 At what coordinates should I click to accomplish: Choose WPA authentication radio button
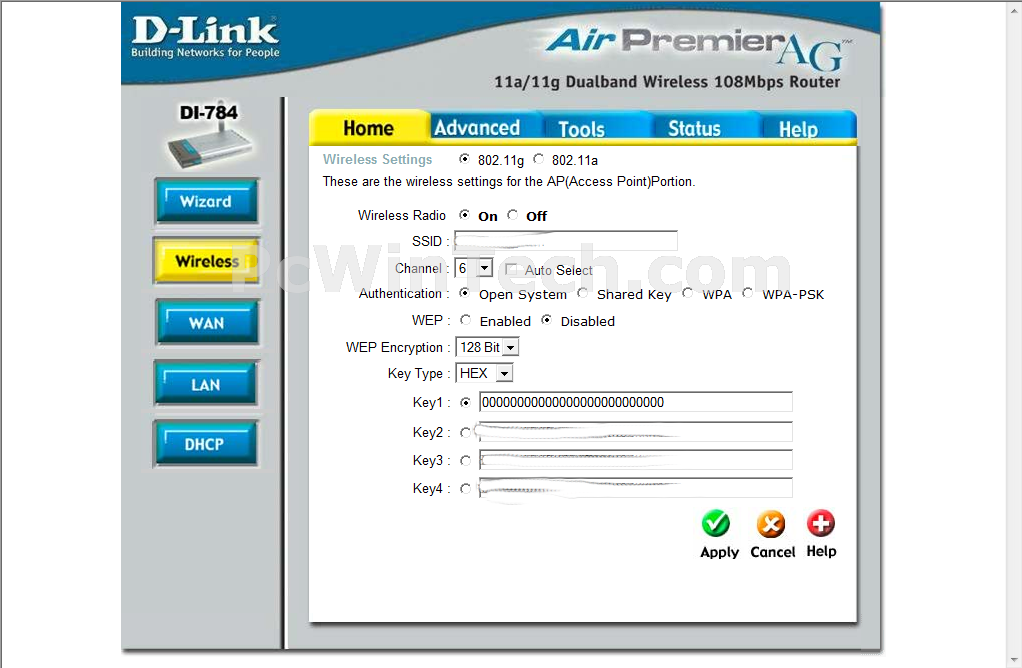tap(688, 293)
